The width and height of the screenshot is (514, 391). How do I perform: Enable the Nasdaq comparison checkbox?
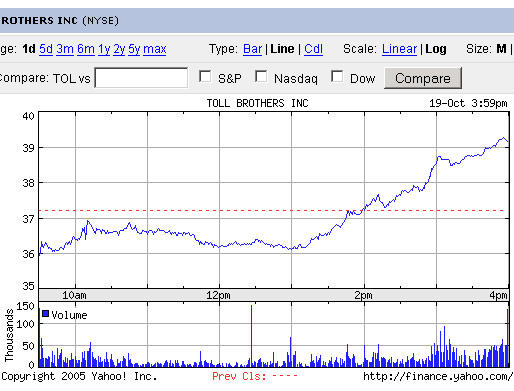[261, 76]
